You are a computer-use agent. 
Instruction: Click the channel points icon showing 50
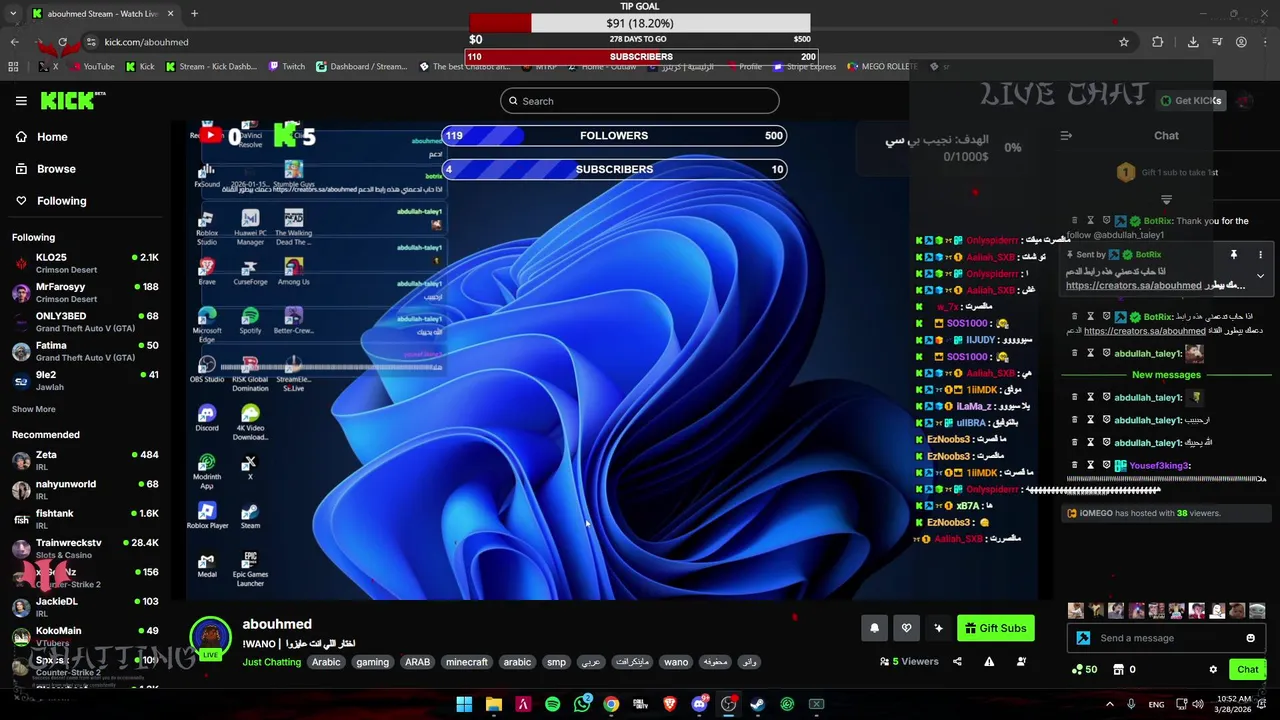(1084, 670)
